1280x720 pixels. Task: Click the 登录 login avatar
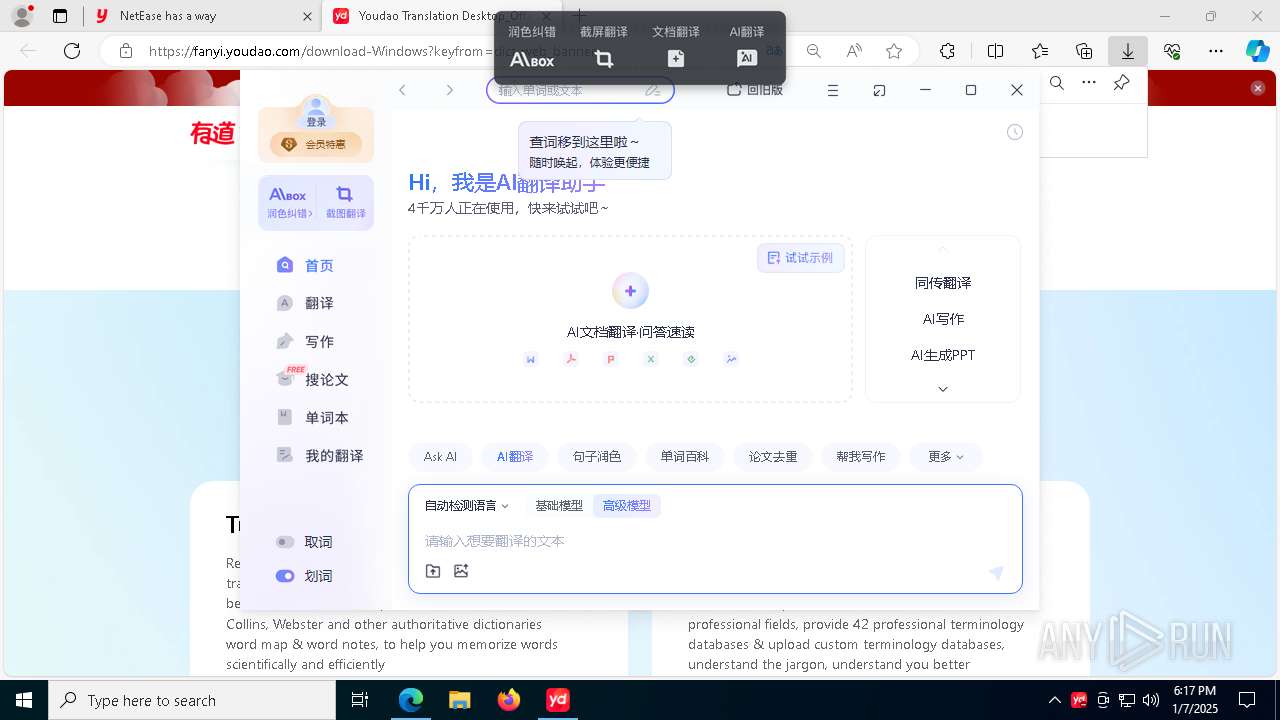[x=316, y=111]
